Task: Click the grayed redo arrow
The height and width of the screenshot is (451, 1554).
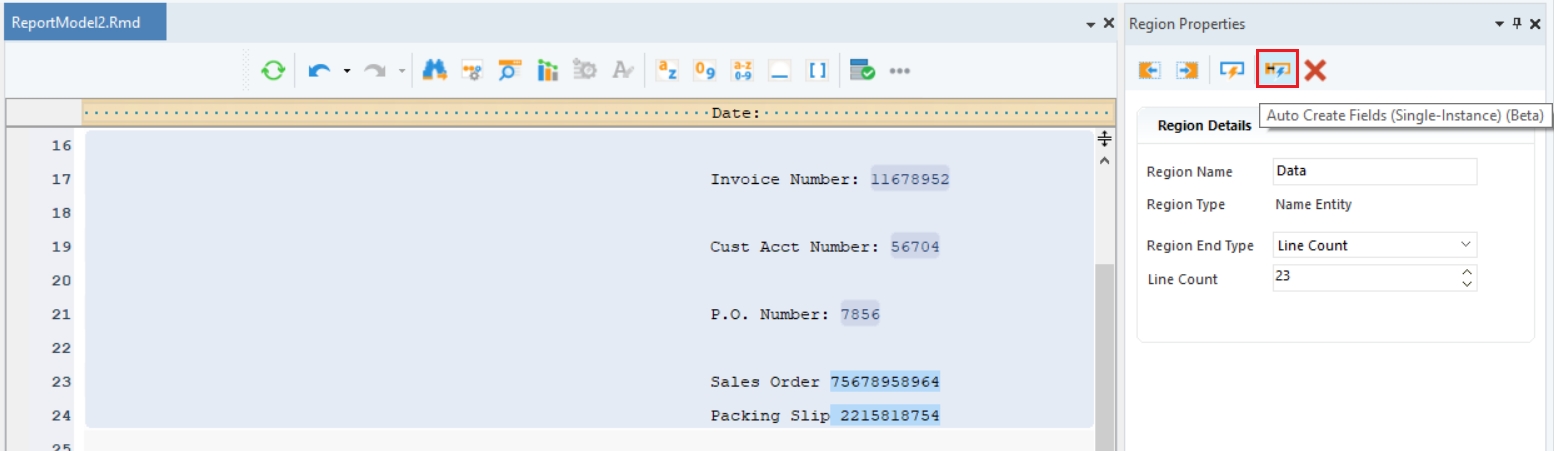Action: pyautogui.click(x=376, y=71)
